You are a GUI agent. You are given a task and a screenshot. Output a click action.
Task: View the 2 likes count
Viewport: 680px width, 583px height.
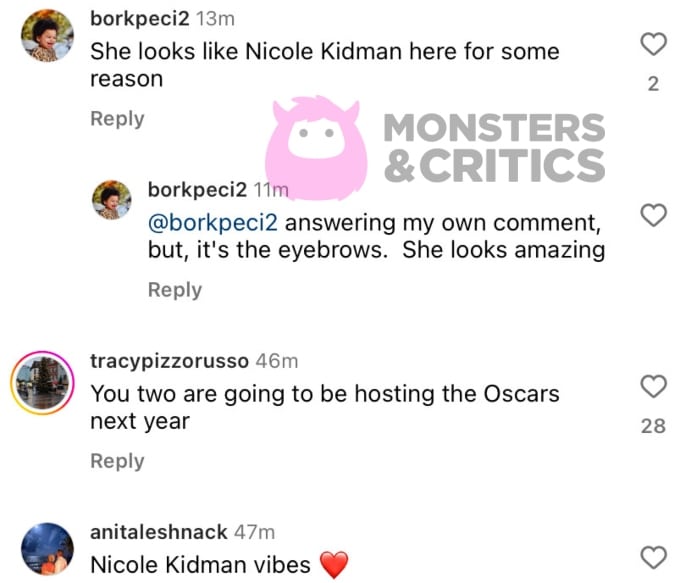coord(653,85)
